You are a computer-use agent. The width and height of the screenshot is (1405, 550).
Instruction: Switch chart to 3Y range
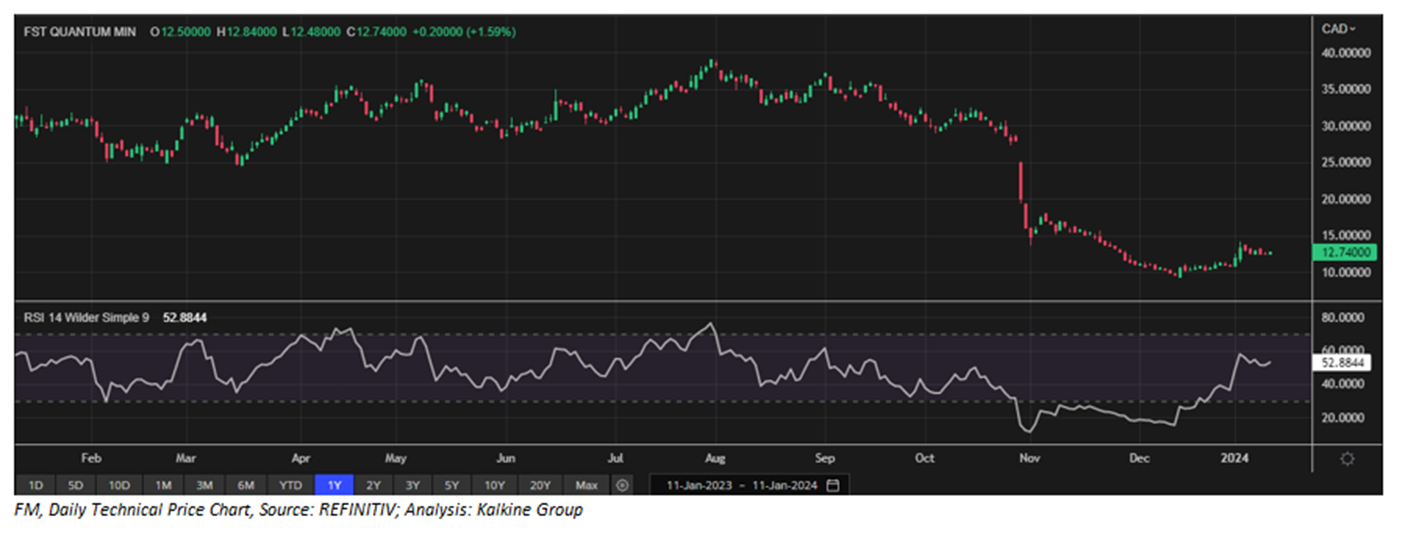point(412,485)
